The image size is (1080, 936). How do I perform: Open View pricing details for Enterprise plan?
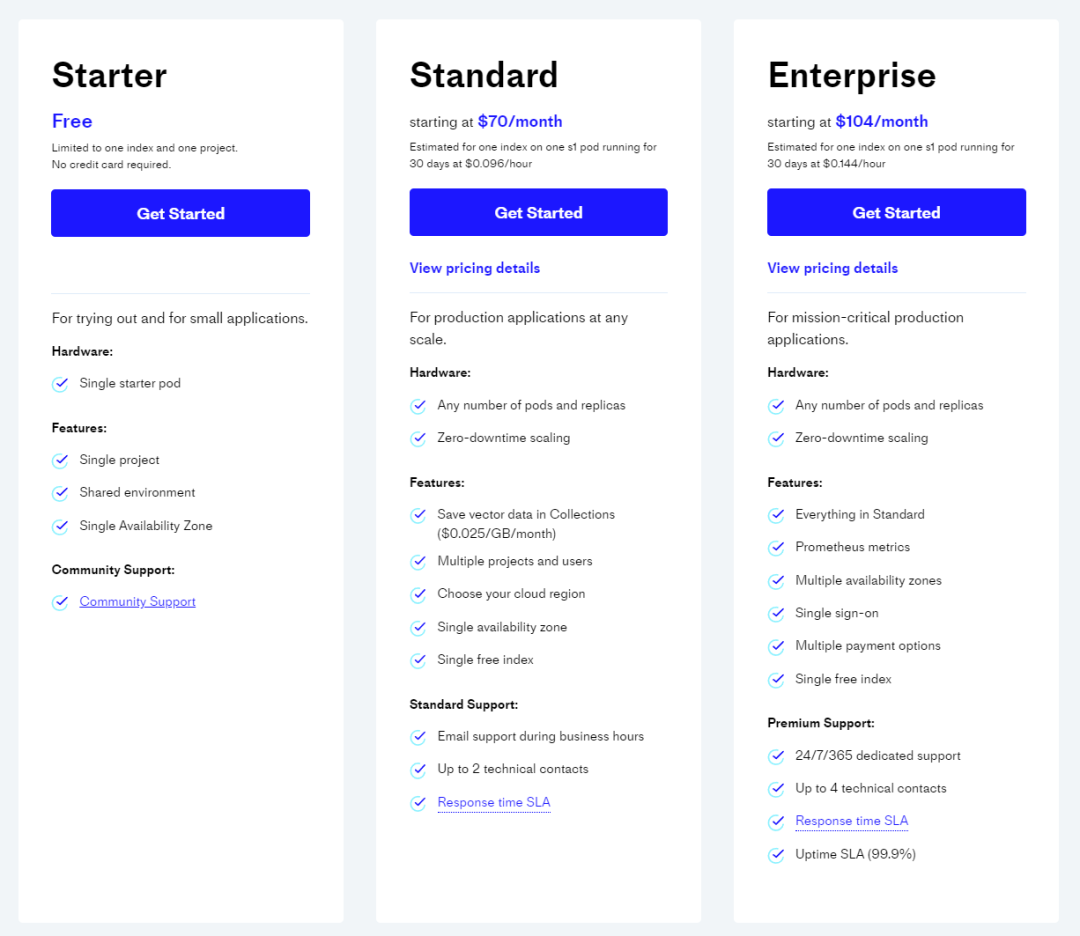(833, 268)
